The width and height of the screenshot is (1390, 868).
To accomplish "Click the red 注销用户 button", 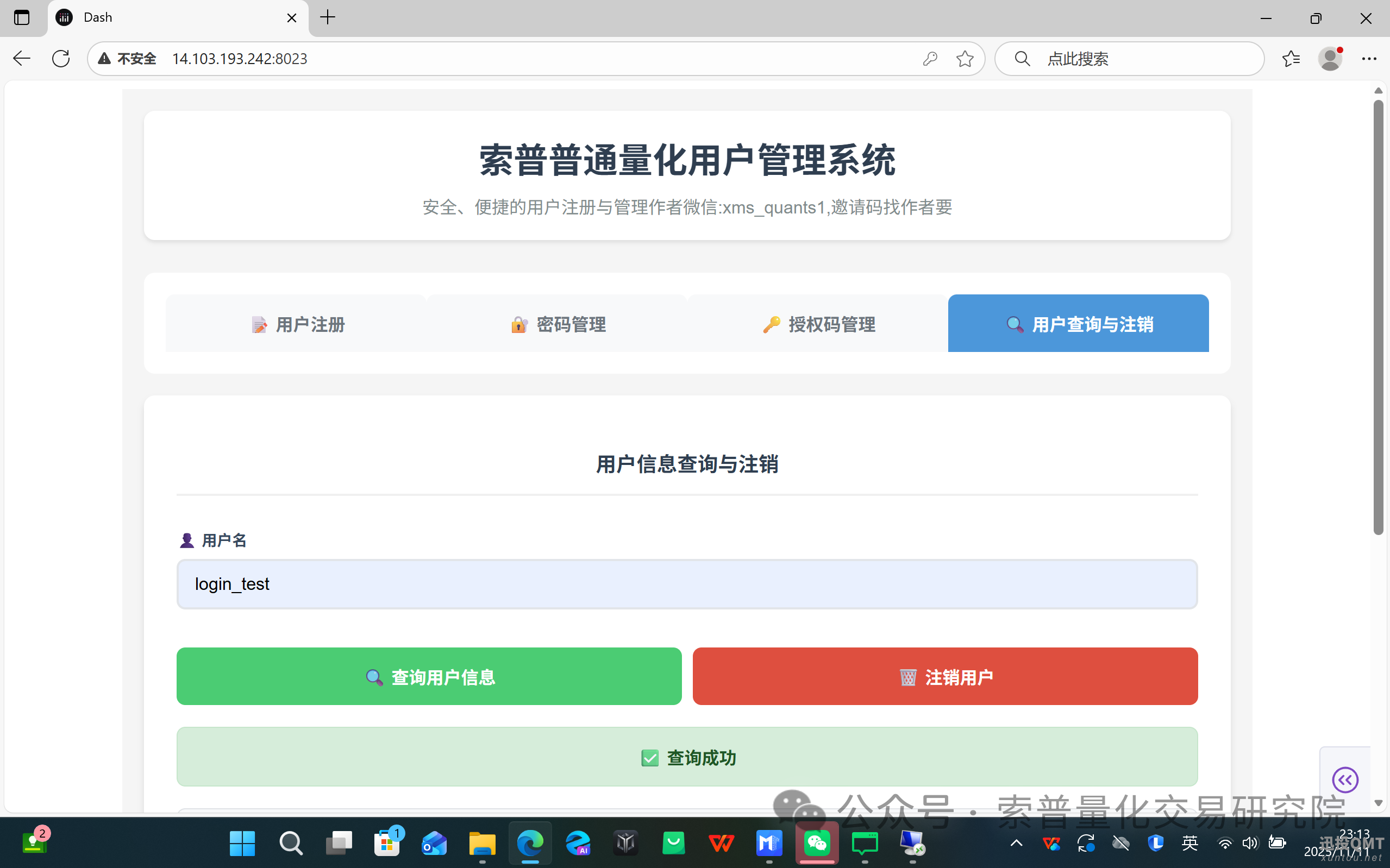I will pyautogui.click(x=945, y=676).
